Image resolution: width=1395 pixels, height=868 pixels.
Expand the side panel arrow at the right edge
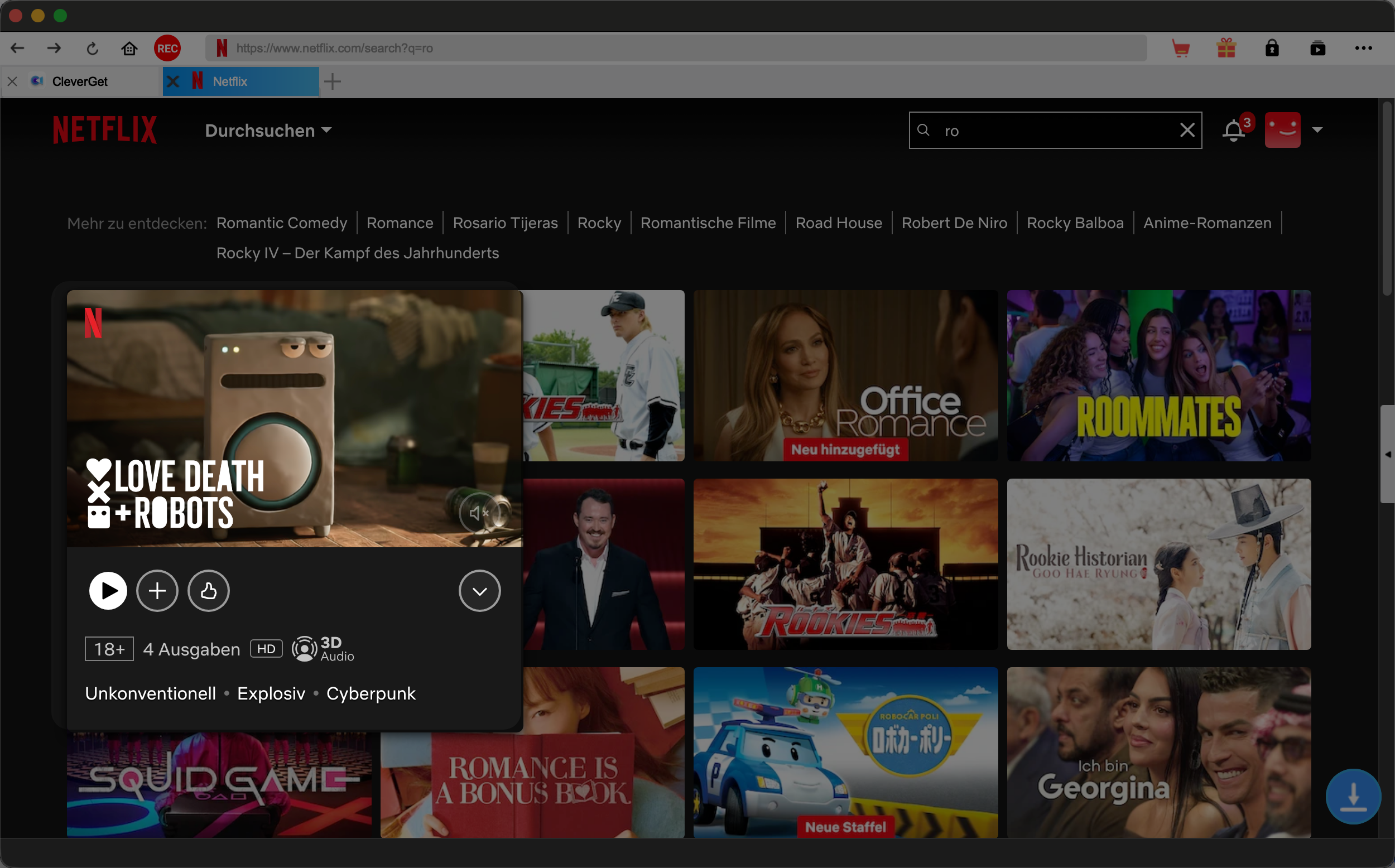(1388, 454)
